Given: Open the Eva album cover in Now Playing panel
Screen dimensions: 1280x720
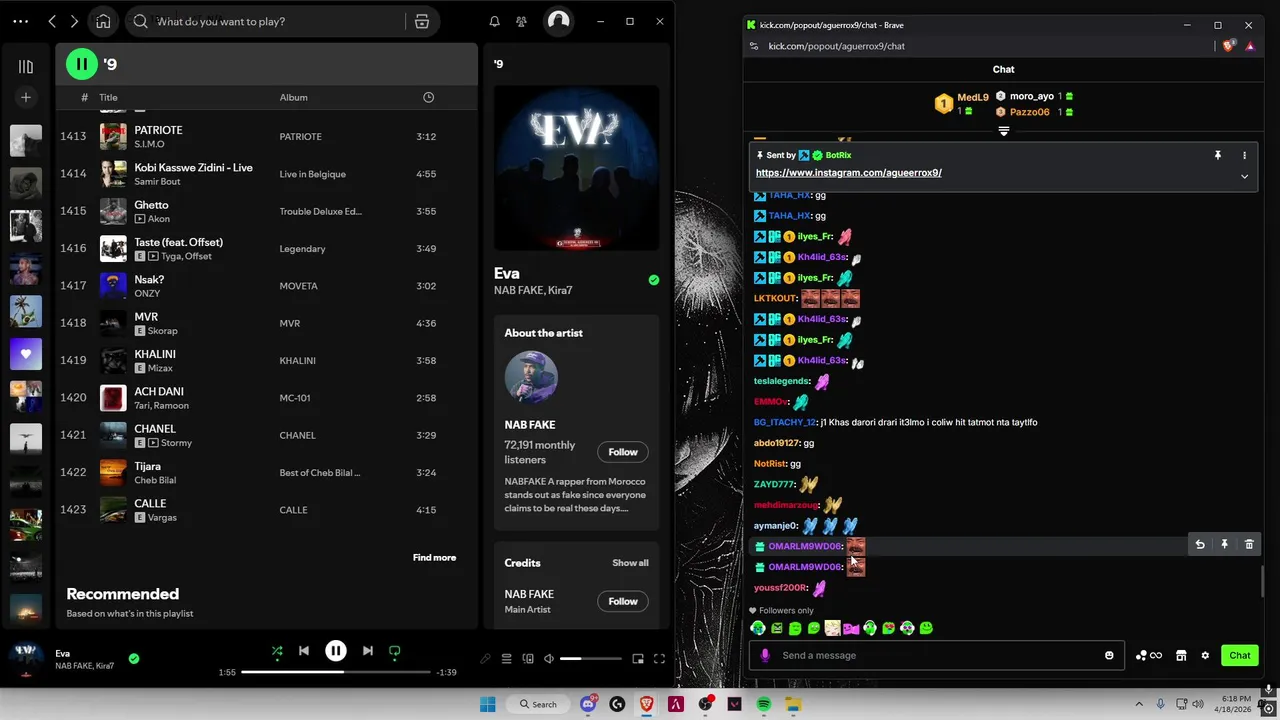Looking at the screenshot, I should pos(576,168).
